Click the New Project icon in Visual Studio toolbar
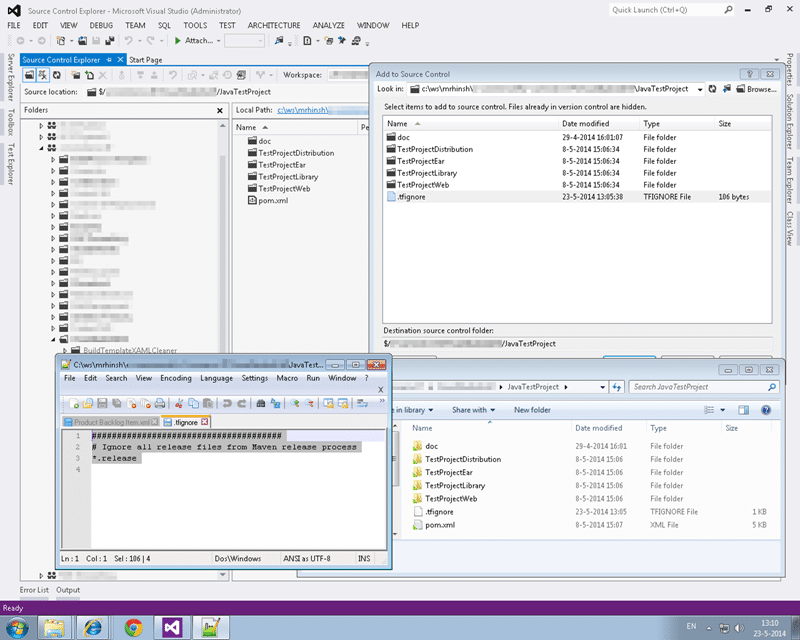The height and width of the screenshot is (640, 800). [x=61, y=40]
